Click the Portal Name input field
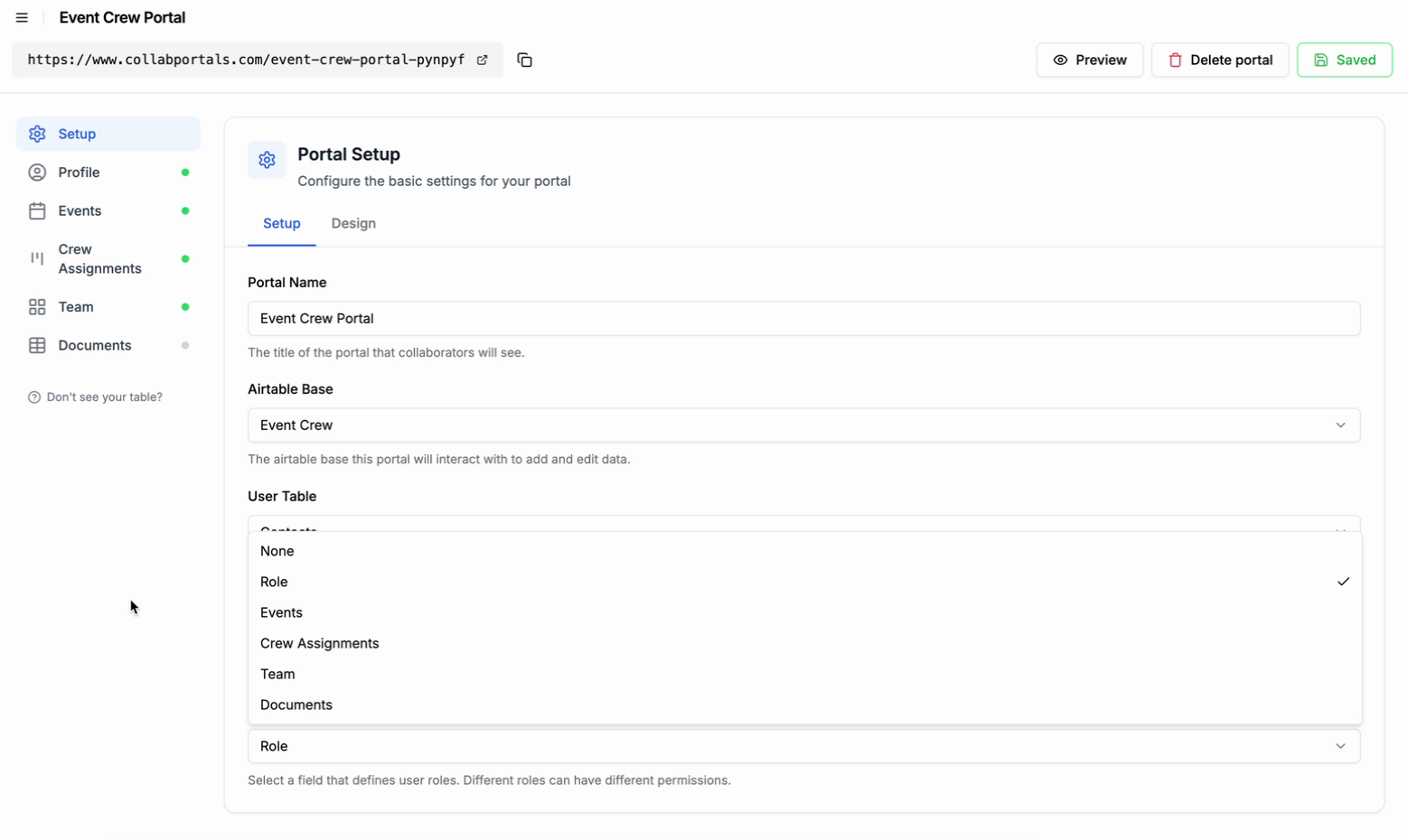 803,319
